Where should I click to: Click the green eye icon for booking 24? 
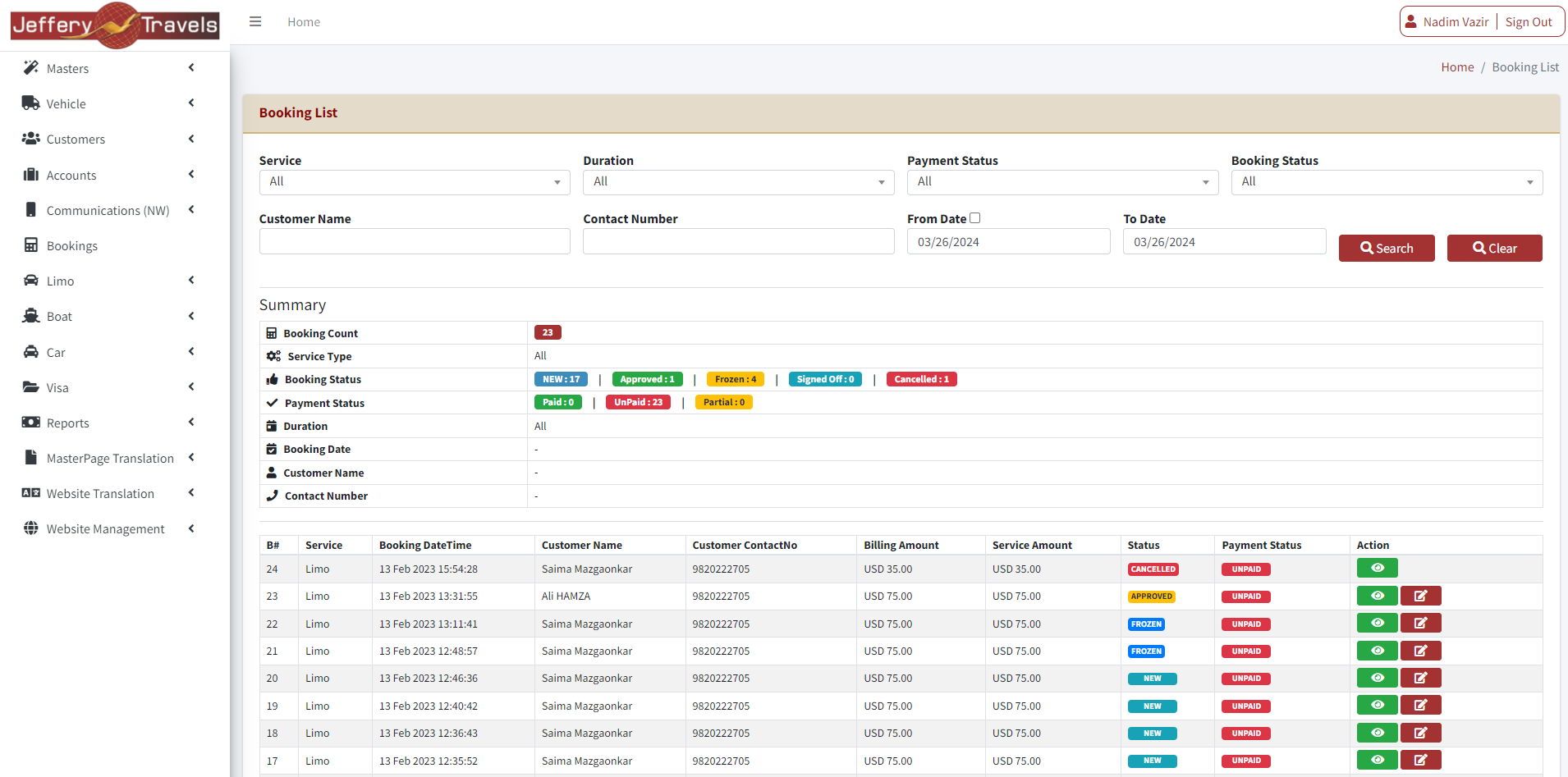1377,569
